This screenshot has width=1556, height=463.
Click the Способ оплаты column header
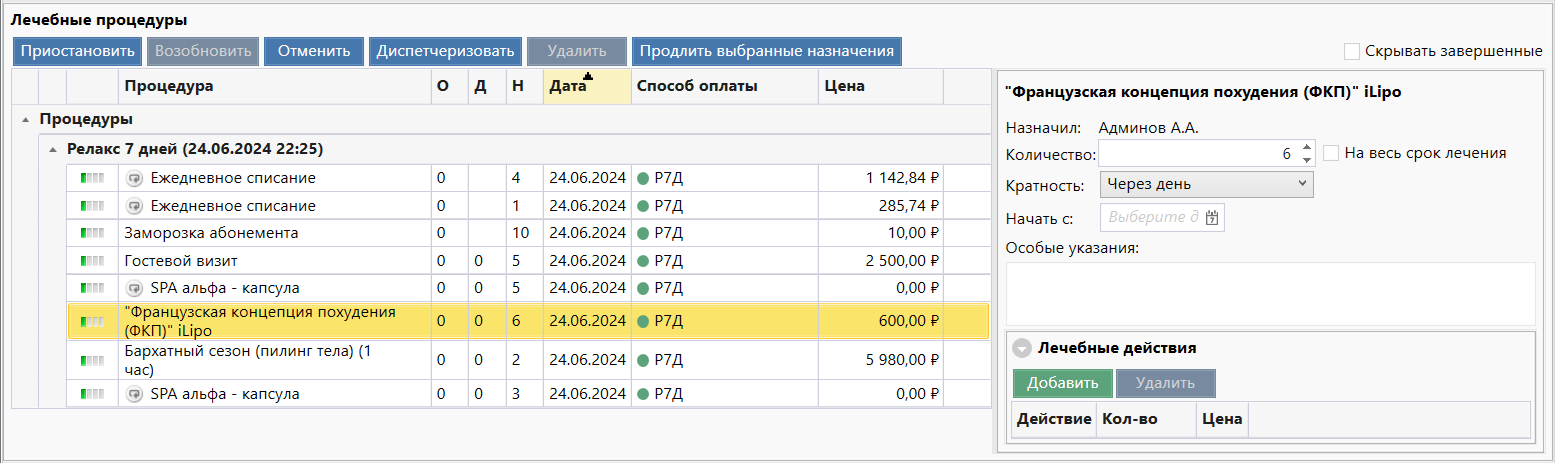723,86
